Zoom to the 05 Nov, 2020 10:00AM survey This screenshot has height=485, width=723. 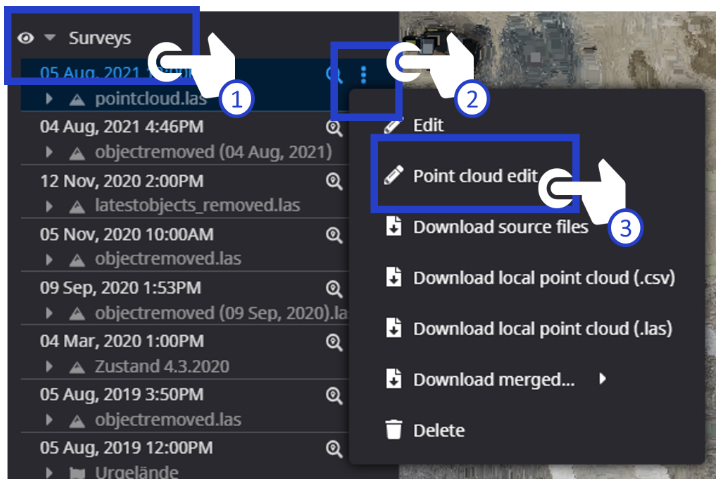(334, 235)
